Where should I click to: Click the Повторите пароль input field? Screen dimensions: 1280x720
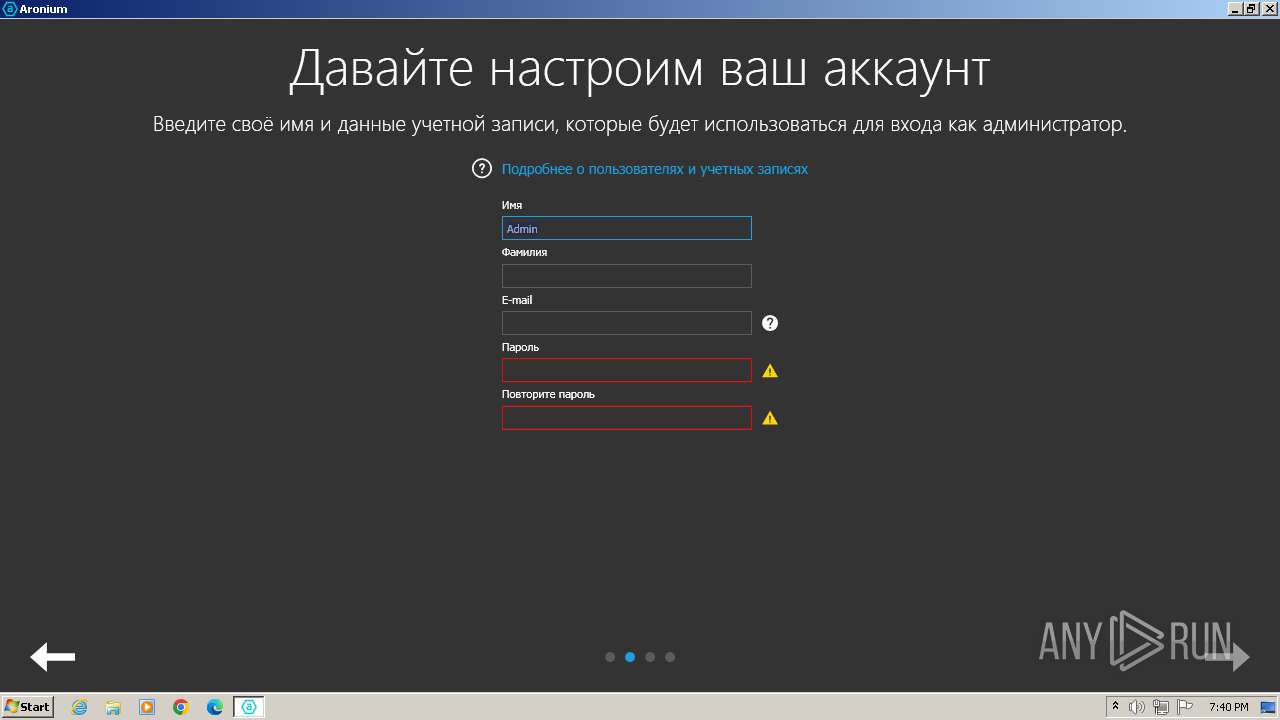626,418
